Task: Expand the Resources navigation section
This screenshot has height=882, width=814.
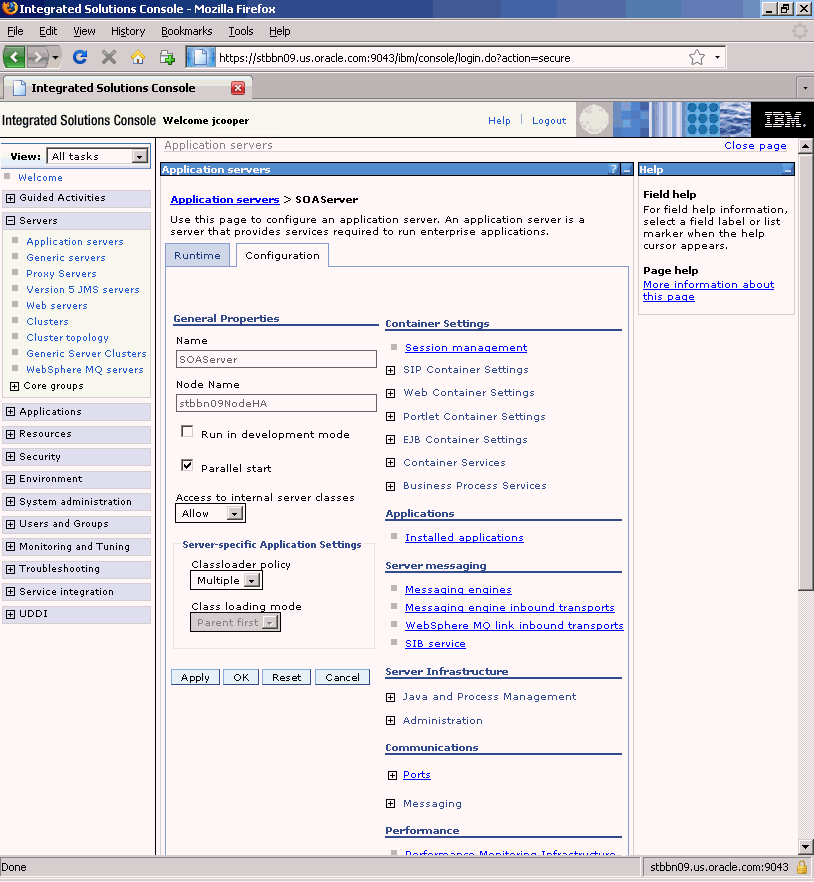Action: click(x=10, y=434)
